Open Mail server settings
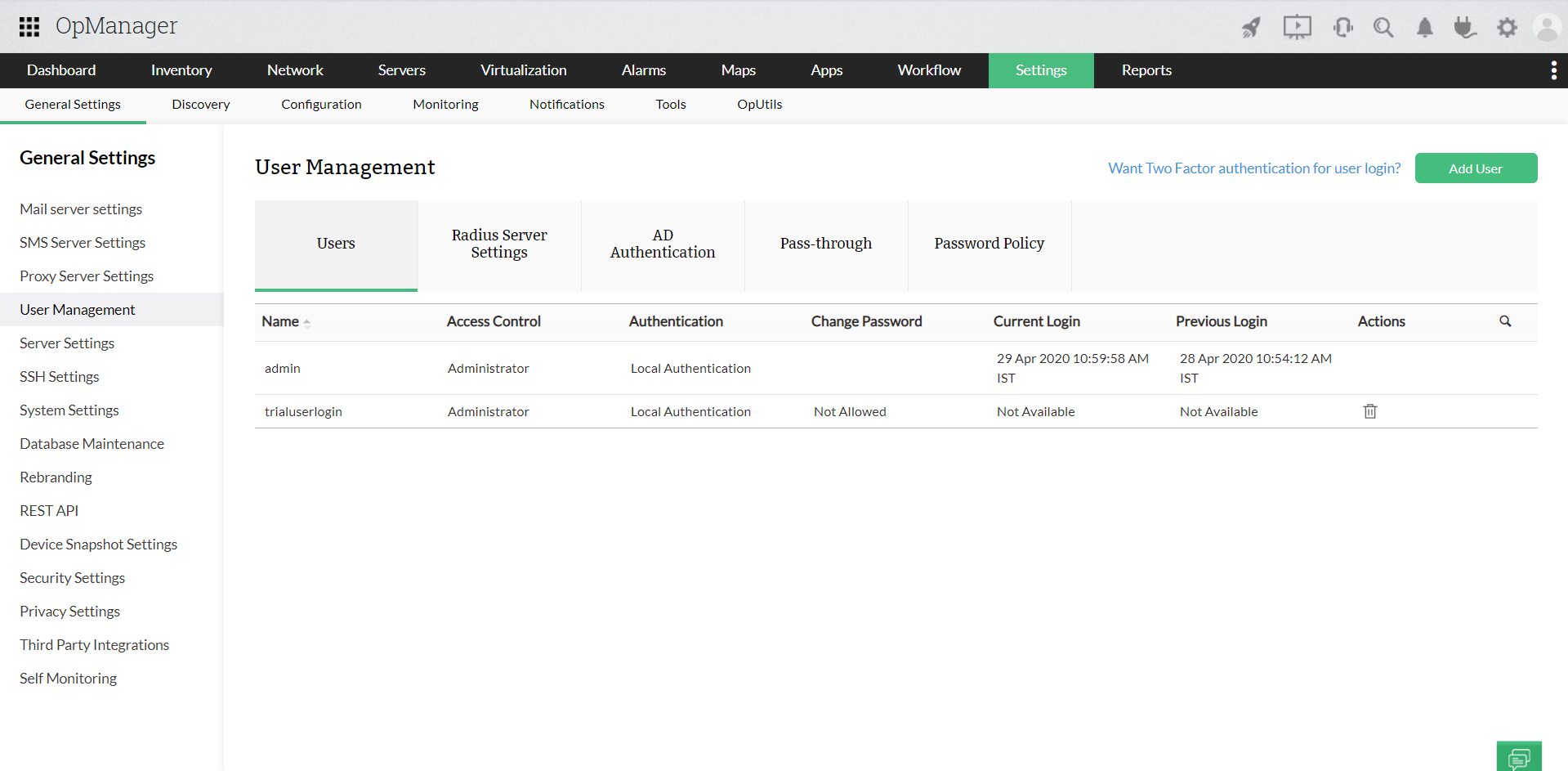The height and width of the screenshot is (771, 1568). pyautogui.click(x=81, y=209)
